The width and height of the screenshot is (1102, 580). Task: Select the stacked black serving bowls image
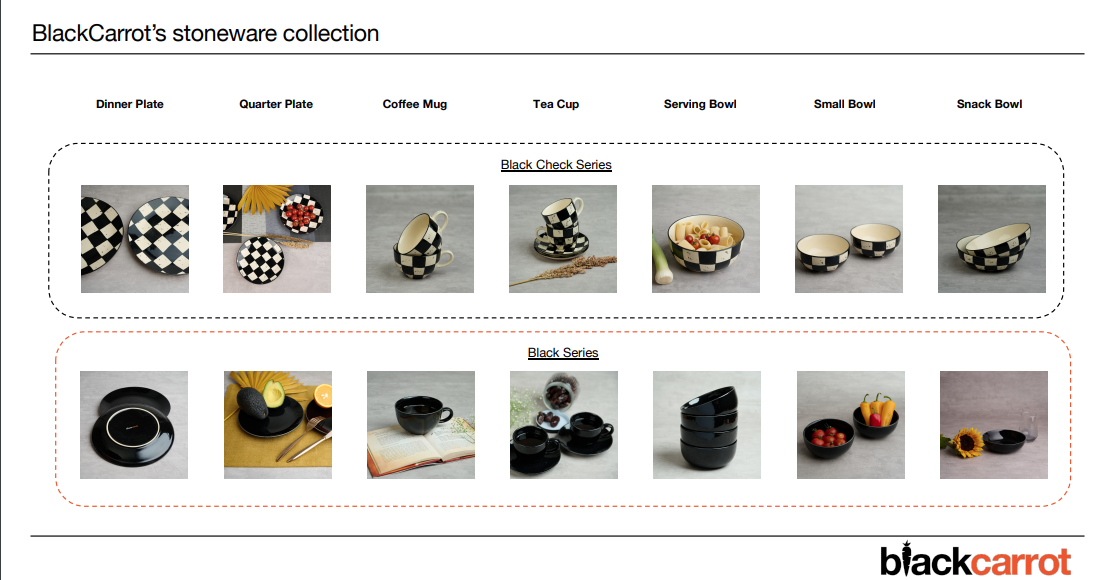tap(707, 425)
